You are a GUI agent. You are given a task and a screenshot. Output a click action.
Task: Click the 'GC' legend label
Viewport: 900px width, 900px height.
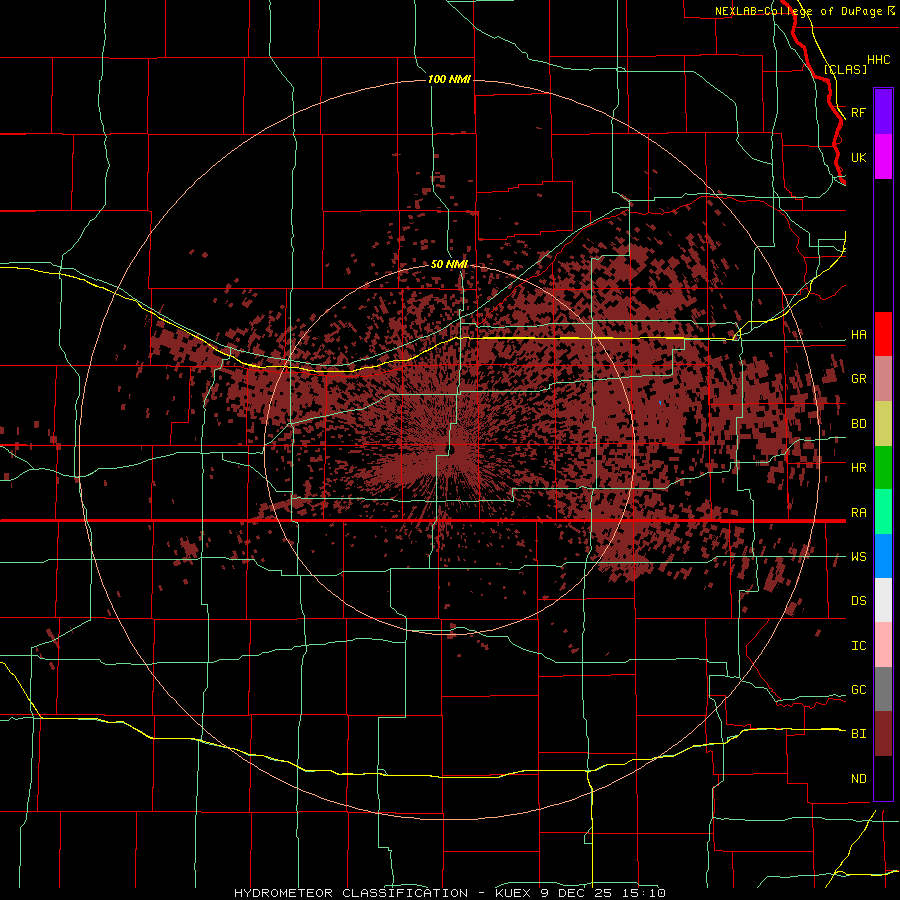(x=859, y=689)
